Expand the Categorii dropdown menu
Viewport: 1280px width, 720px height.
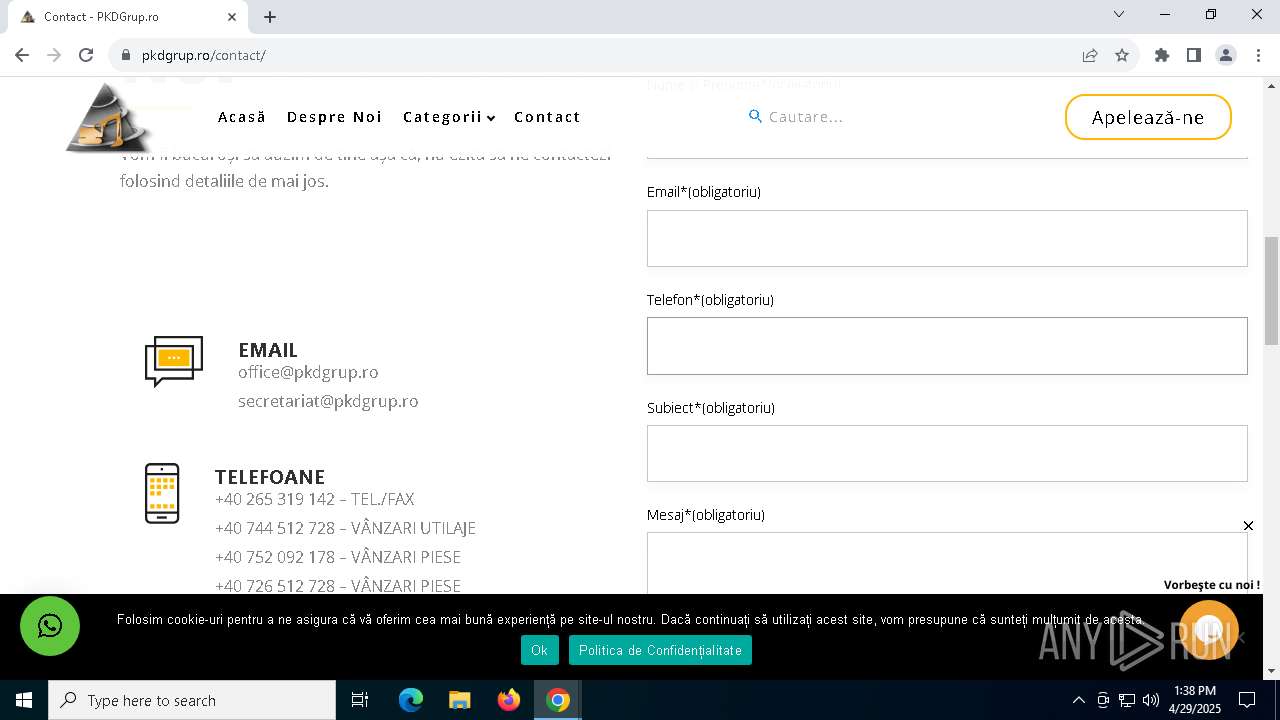click(449, 117)
